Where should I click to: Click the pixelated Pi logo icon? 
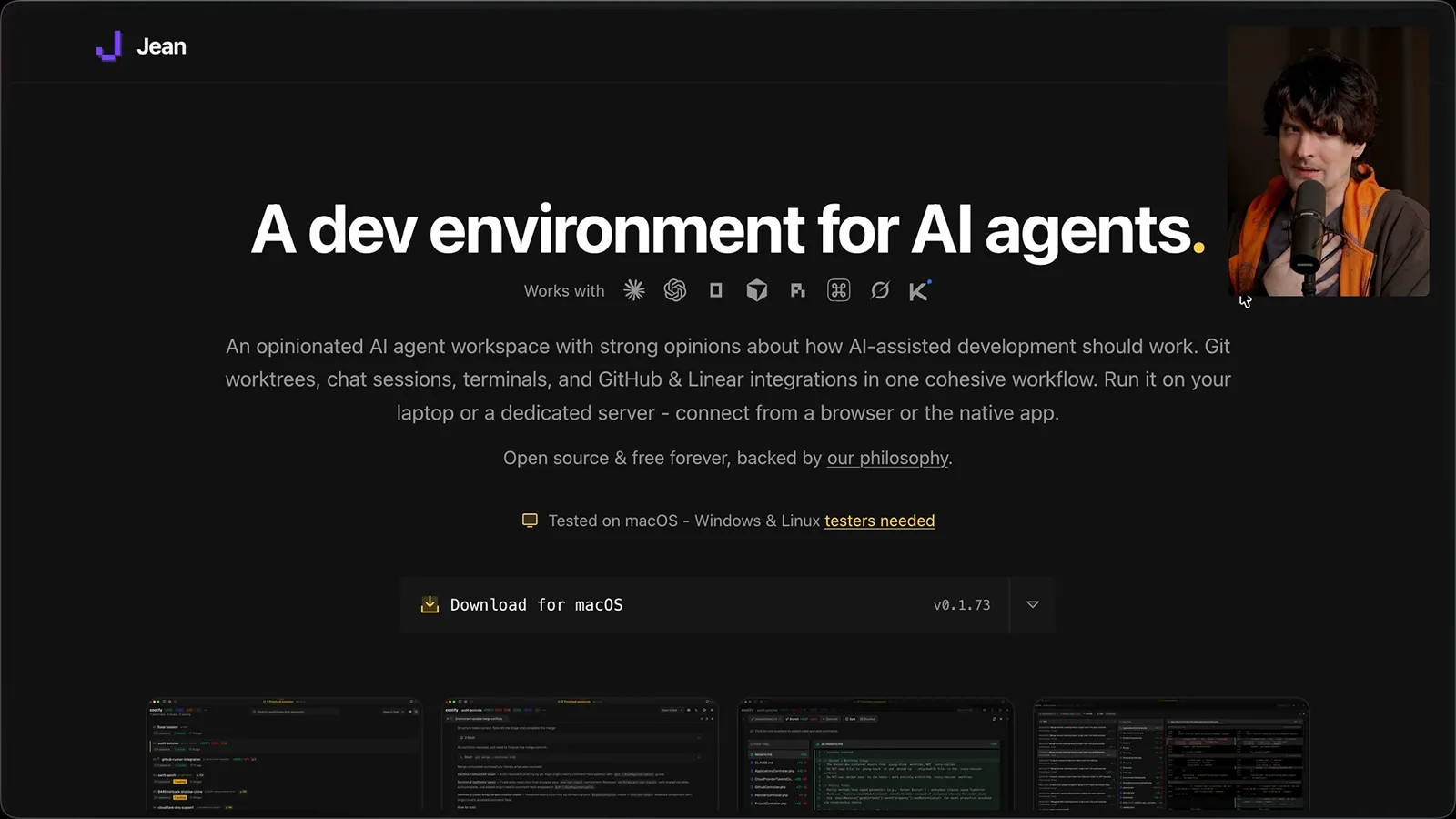pyautogui.click(x=798, y=290)
